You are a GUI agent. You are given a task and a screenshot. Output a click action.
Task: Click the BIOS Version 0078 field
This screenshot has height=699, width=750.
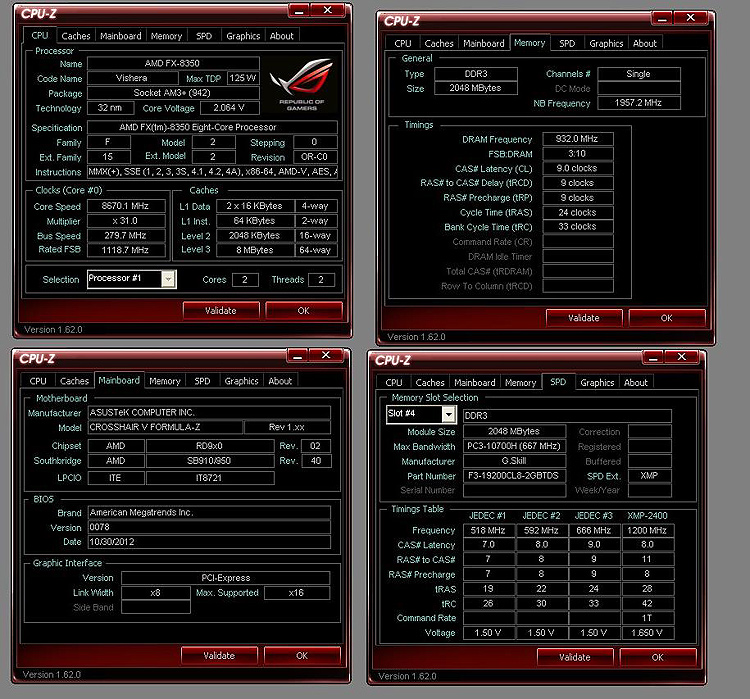pyautogui.click(x=209, y=527)
